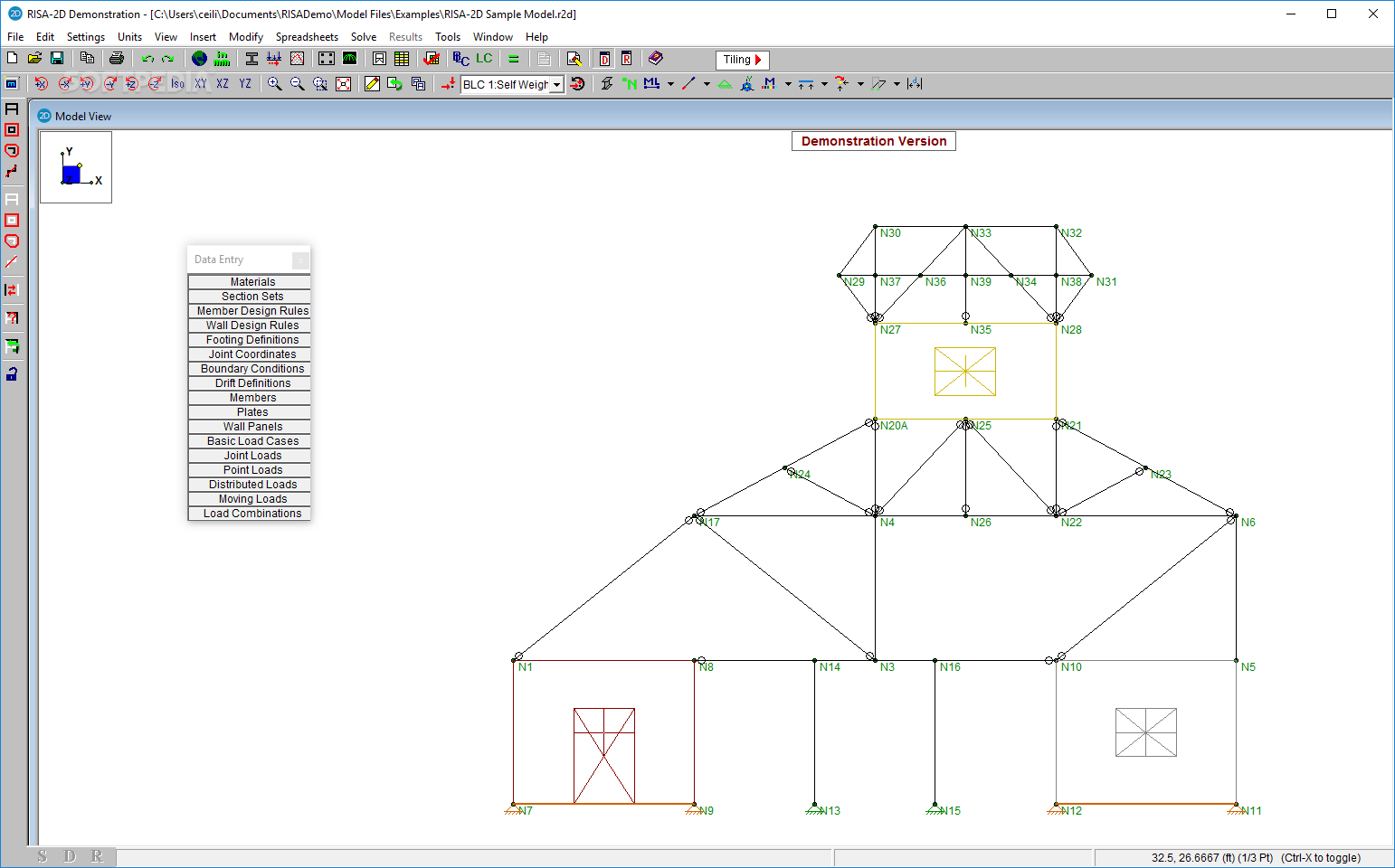The width and height of the screenshot is (1395, 868).
Task: Open the units 'in mm' icon
Action: pos(222,59)
